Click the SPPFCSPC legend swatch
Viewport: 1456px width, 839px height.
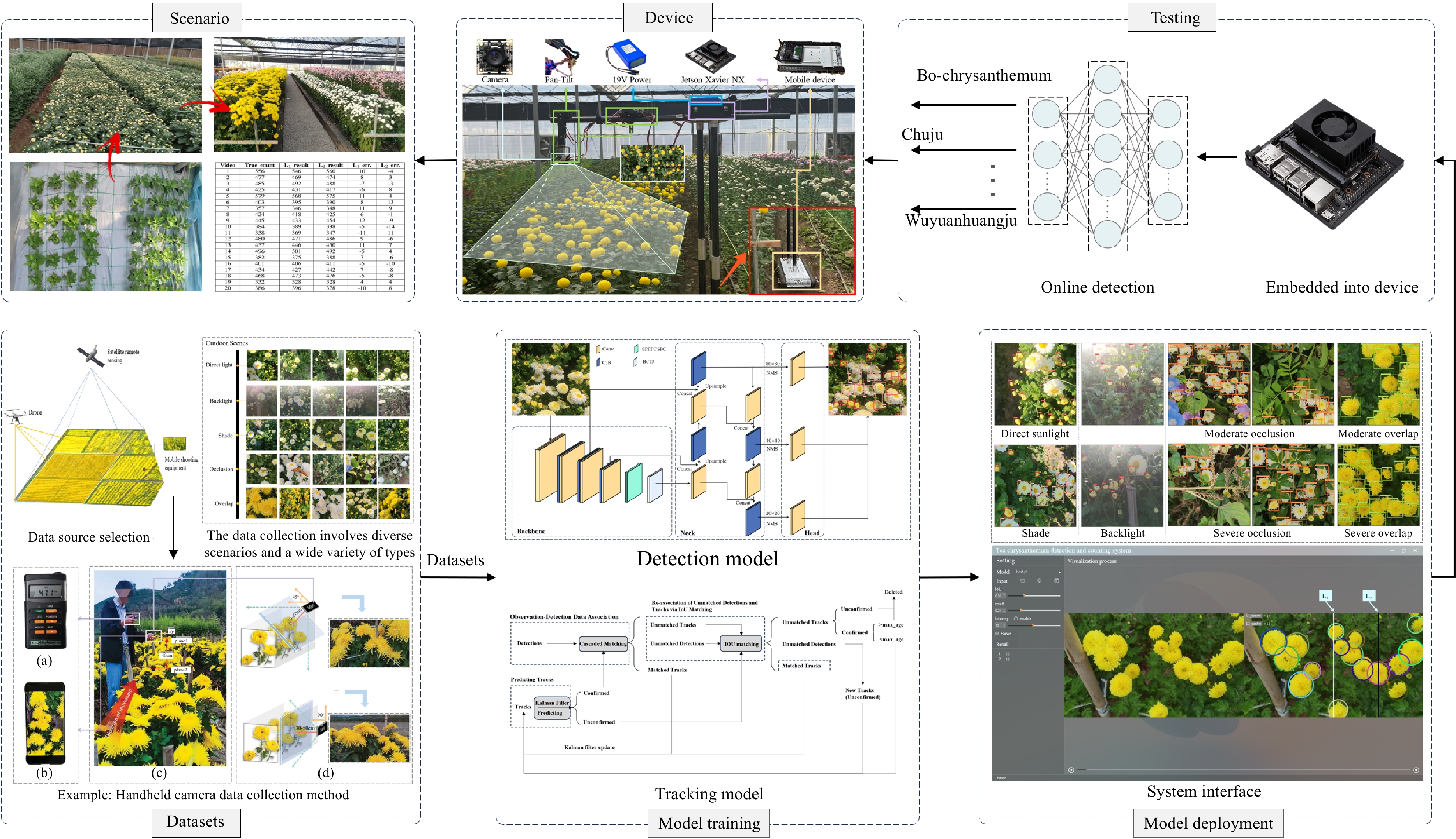pos(636,349)
